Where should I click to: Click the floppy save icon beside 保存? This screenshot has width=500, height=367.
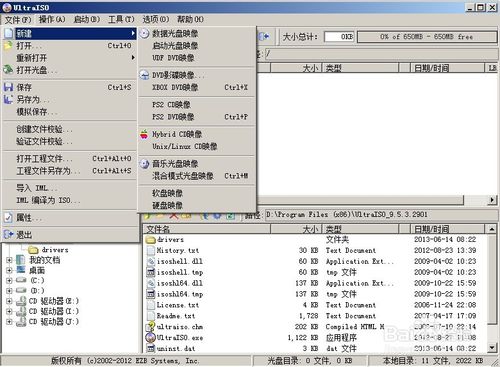point(8,87)
